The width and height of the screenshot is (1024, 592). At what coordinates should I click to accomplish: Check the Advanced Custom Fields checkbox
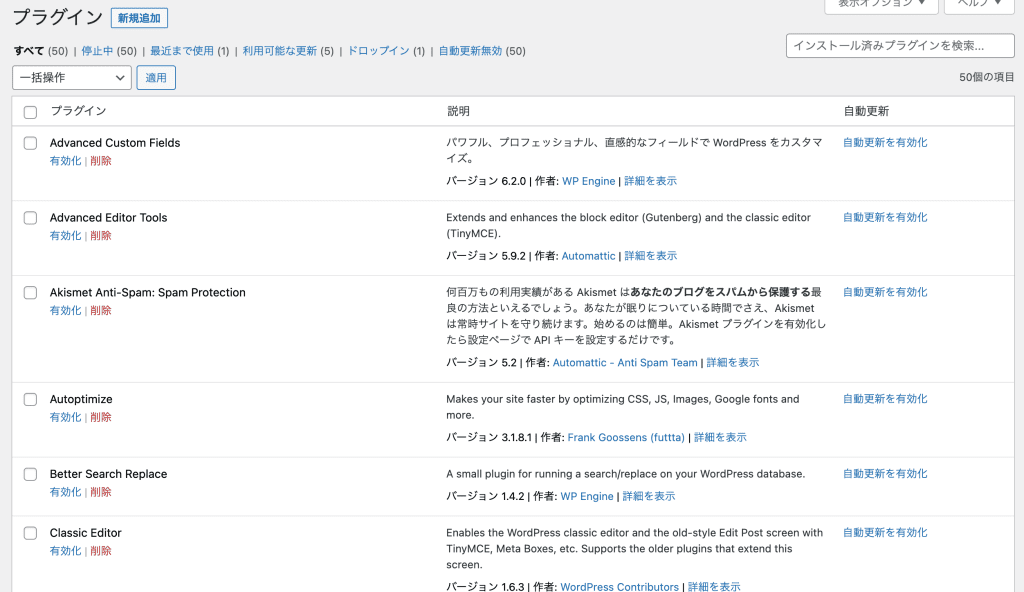[30, 143]
